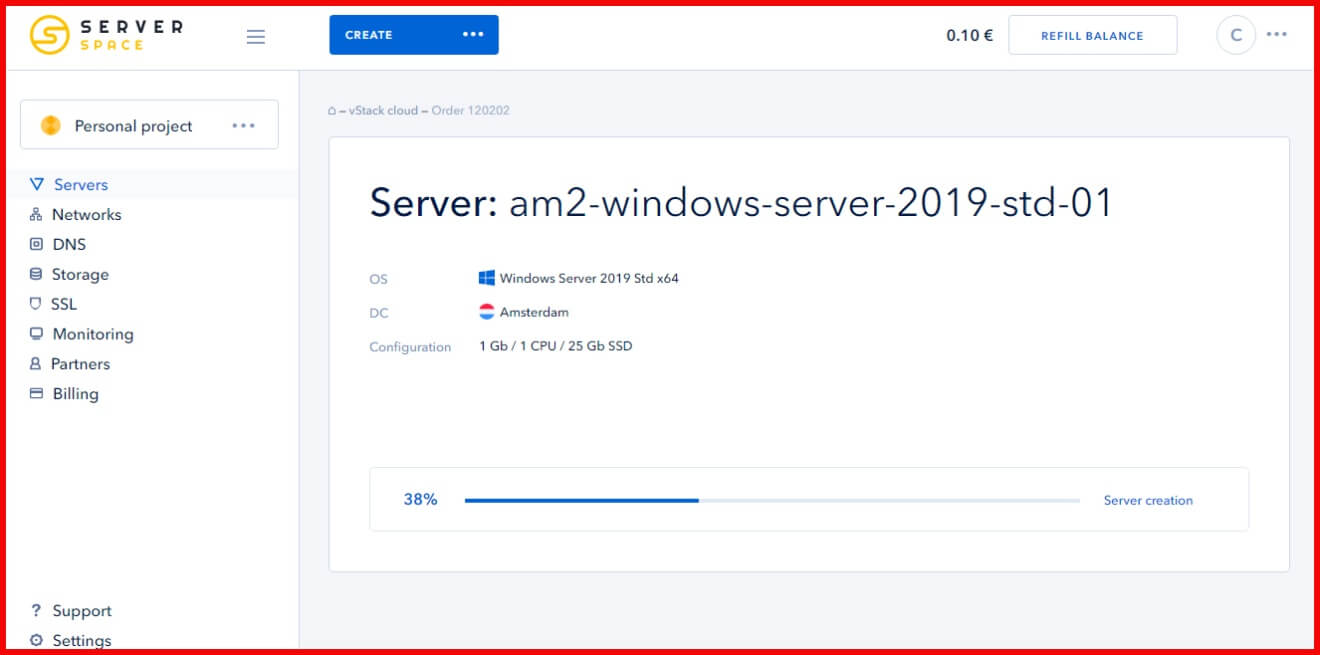Viewport: 1320px width, 655px height.
Task: Click the Personal project orange icon
Action: pos(50,125)
